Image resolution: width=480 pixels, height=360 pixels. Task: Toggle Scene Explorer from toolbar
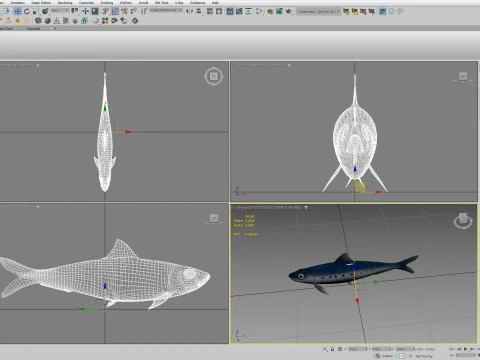[x=210, y=11]
